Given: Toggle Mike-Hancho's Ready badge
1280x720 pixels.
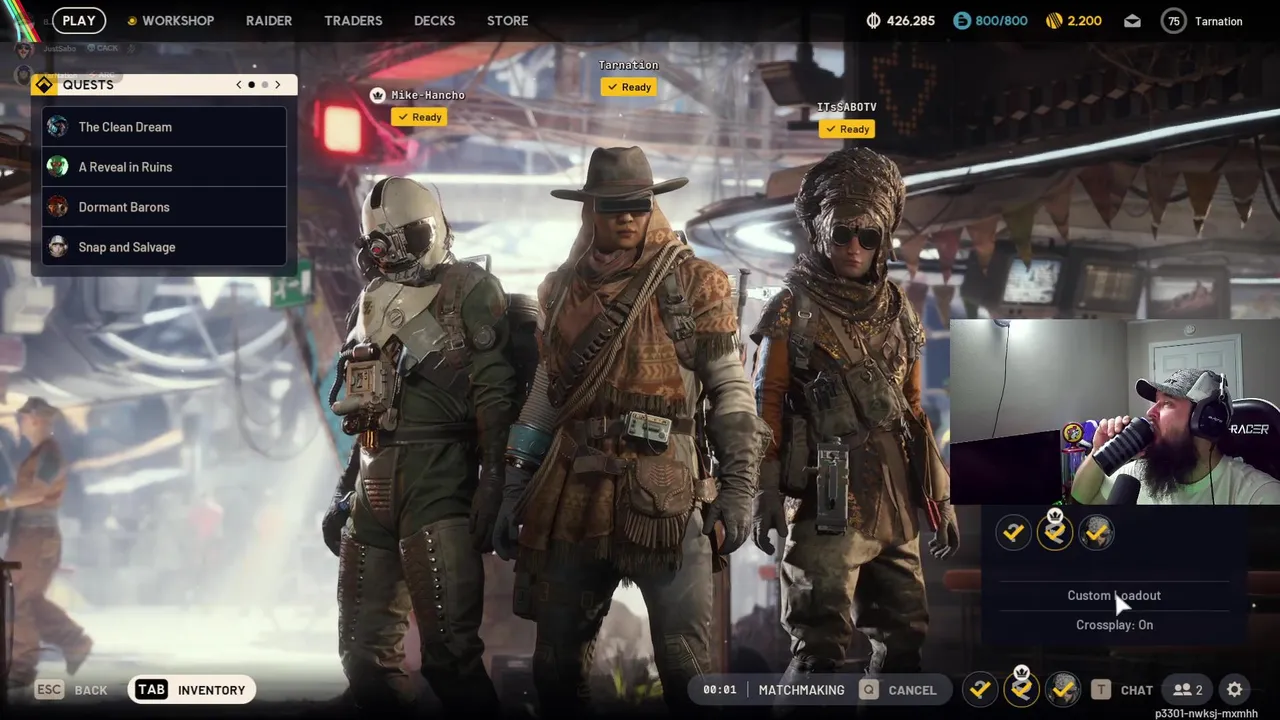Looking at the screenshot, I should tap(419, 117).
